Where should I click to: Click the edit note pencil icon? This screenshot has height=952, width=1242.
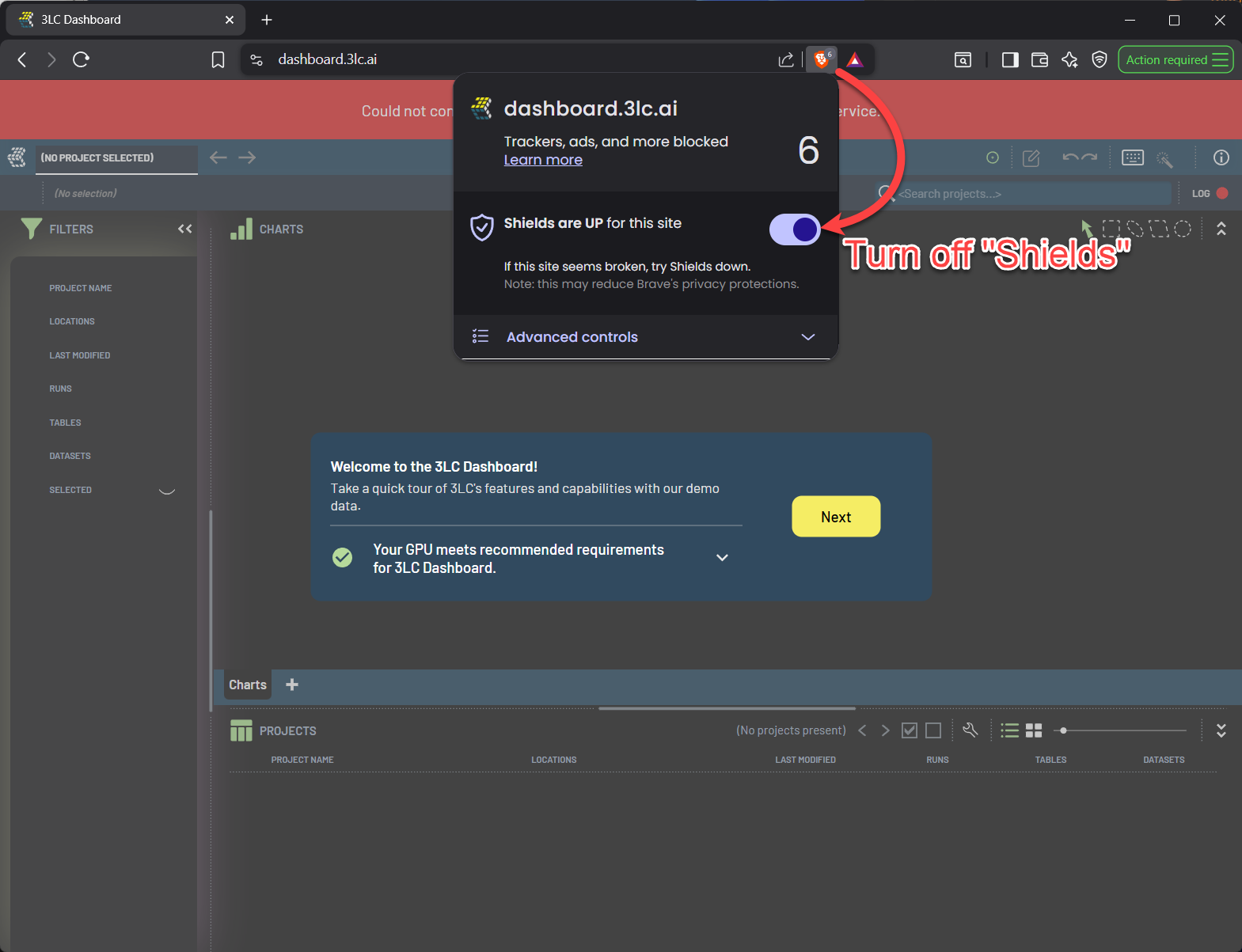point(1031,158)
